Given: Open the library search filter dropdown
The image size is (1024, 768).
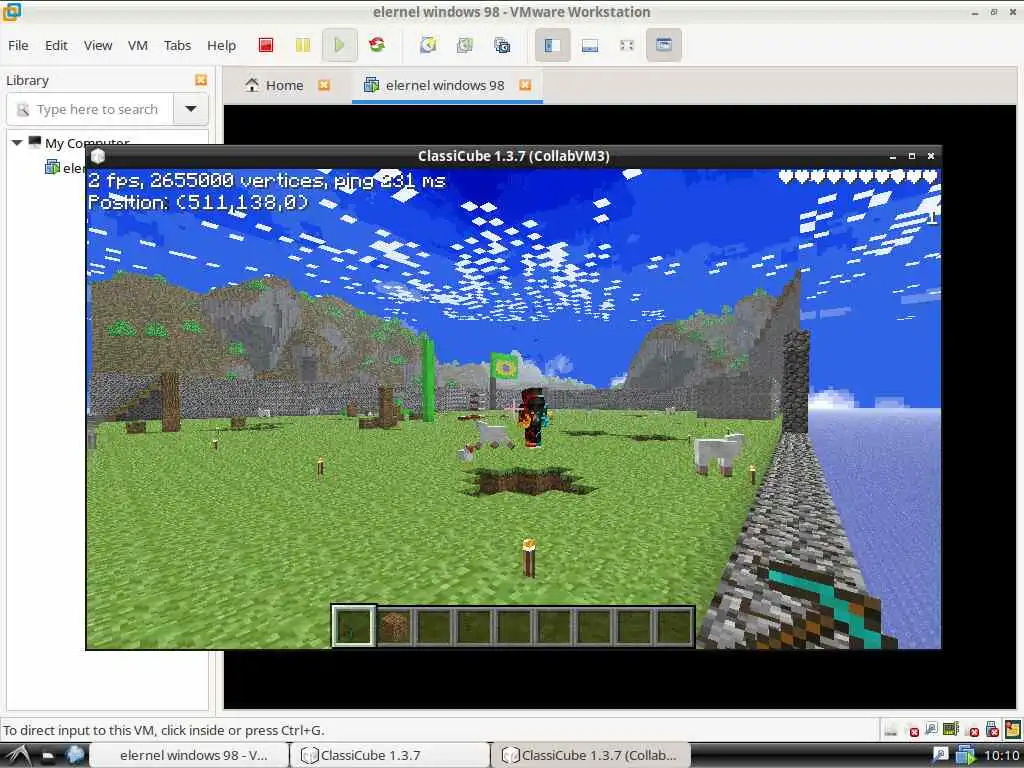Looking at the screenshot, I should (x=191, y=109).
